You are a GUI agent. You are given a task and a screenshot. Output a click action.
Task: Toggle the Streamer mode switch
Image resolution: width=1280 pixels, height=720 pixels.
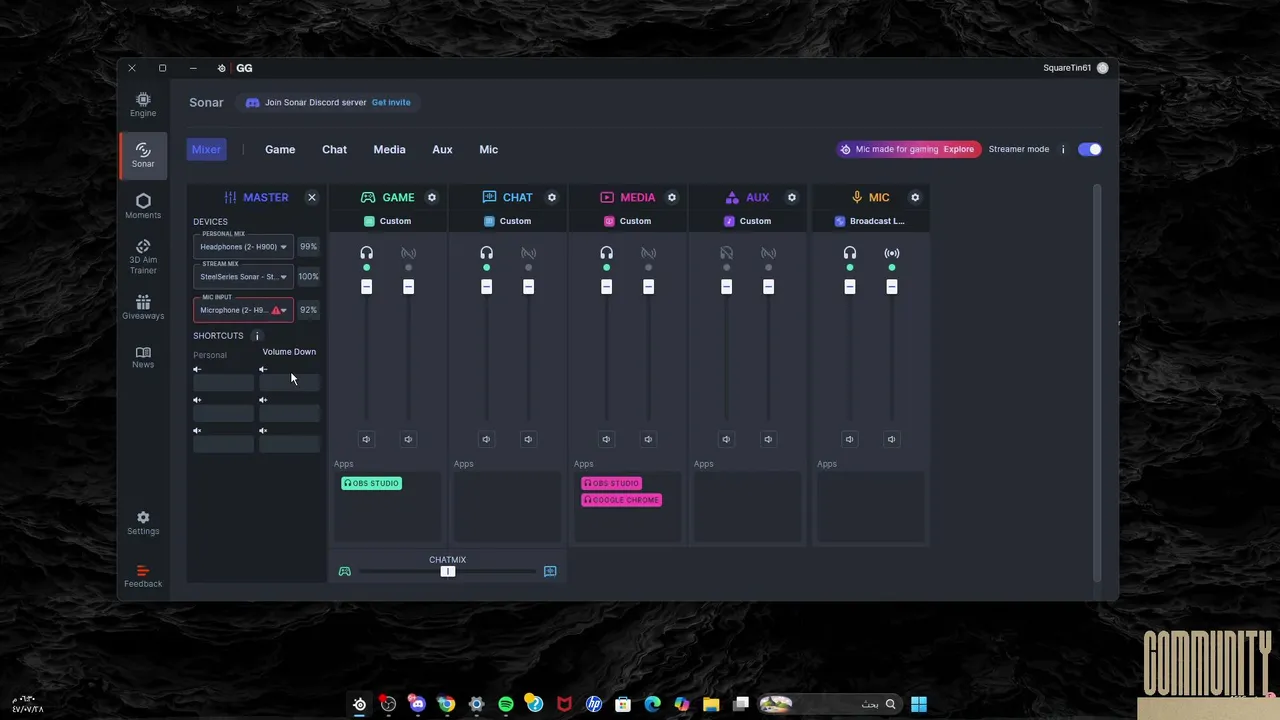(1090, 149)
